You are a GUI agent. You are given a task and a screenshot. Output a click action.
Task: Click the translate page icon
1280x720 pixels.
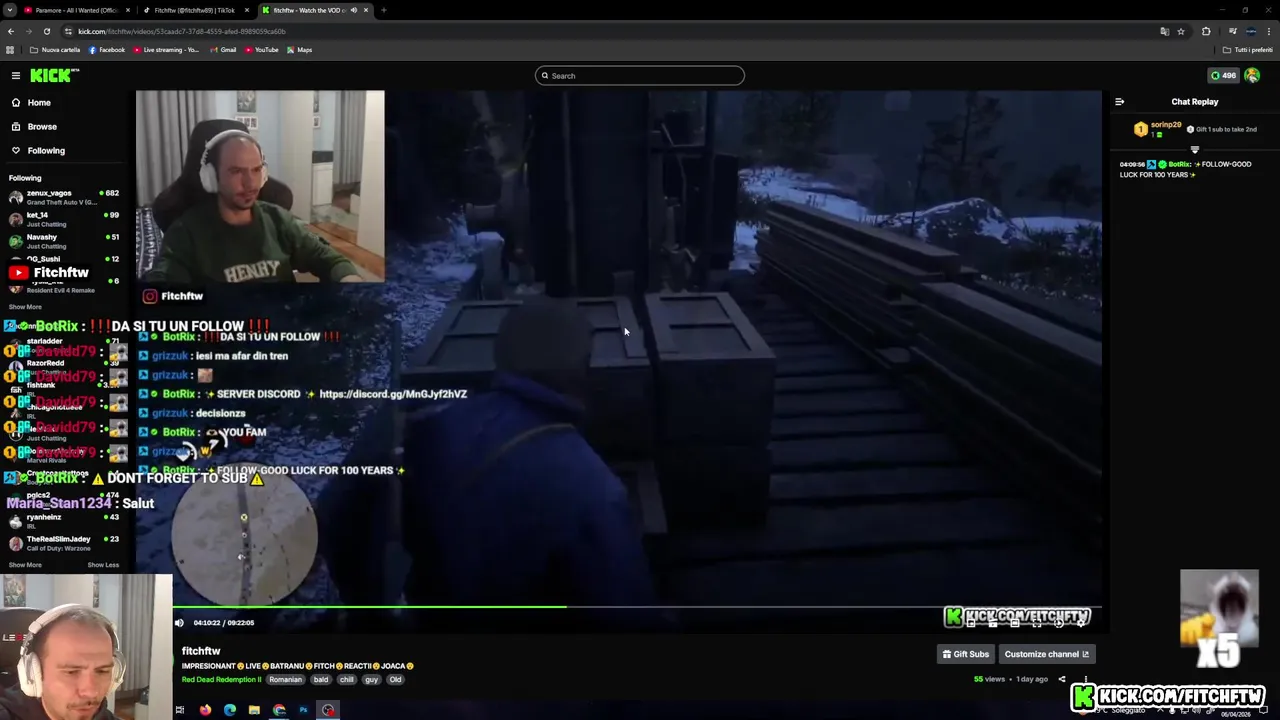1164,31
